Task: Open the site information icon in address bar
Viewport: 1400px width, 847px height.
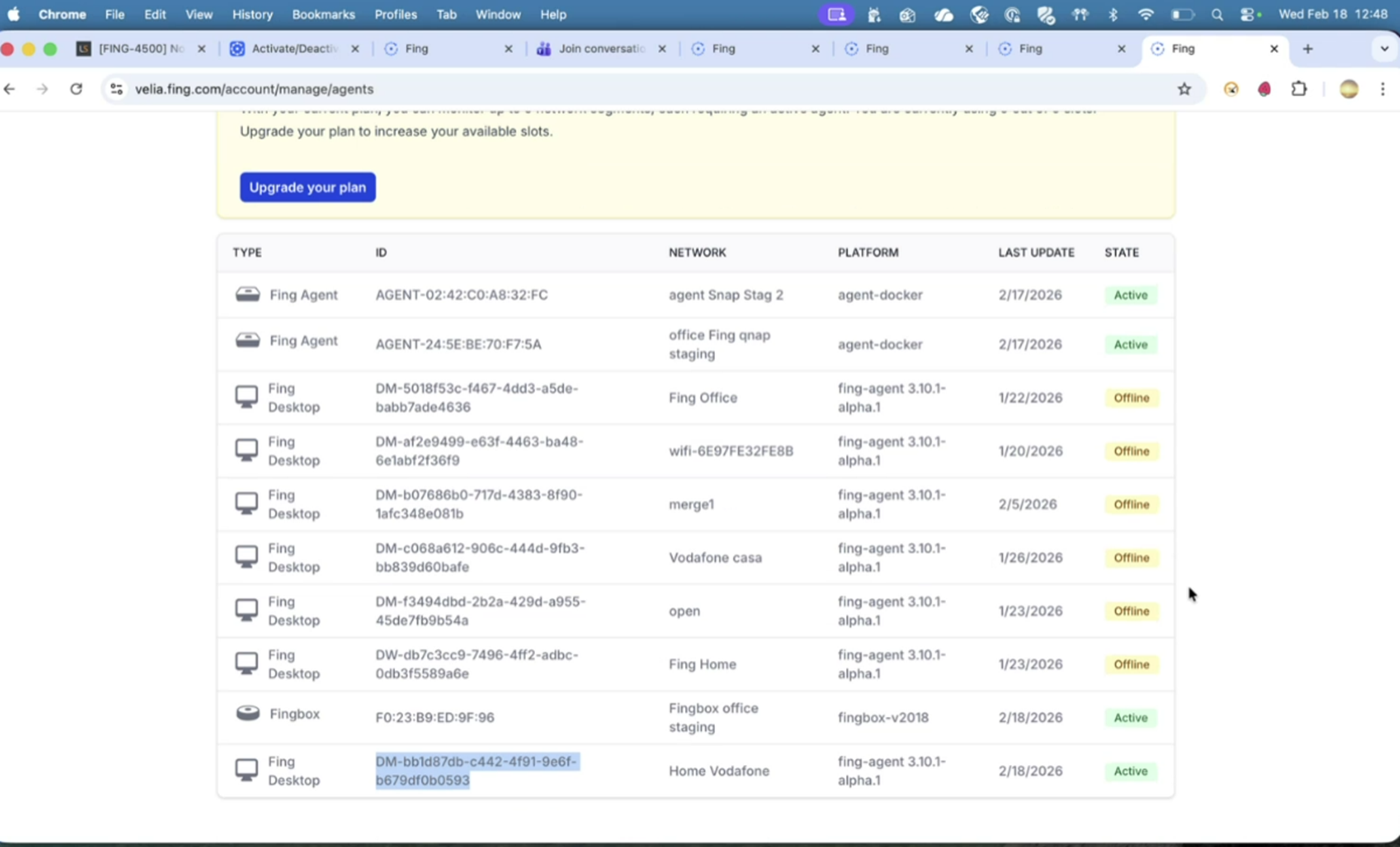Action: click(116, 89)
